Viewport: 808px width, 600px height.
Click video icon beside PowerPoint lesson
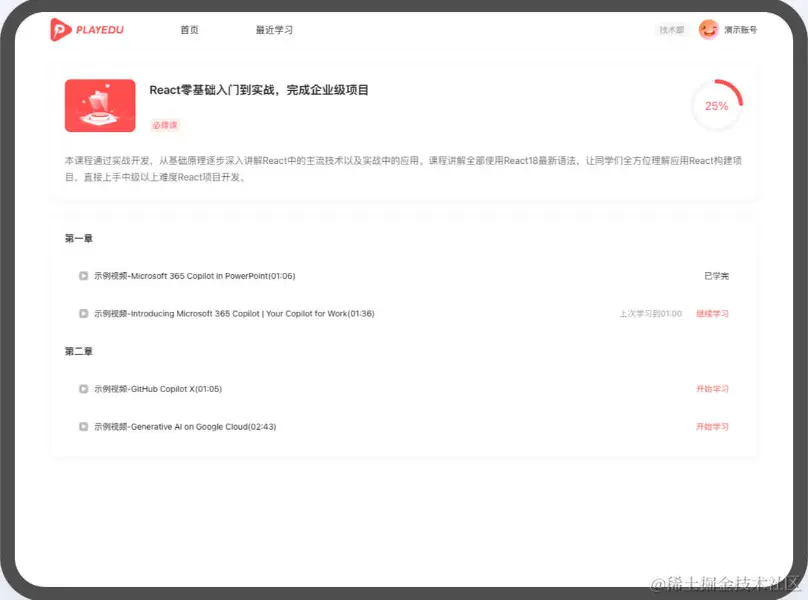[83, 276]
